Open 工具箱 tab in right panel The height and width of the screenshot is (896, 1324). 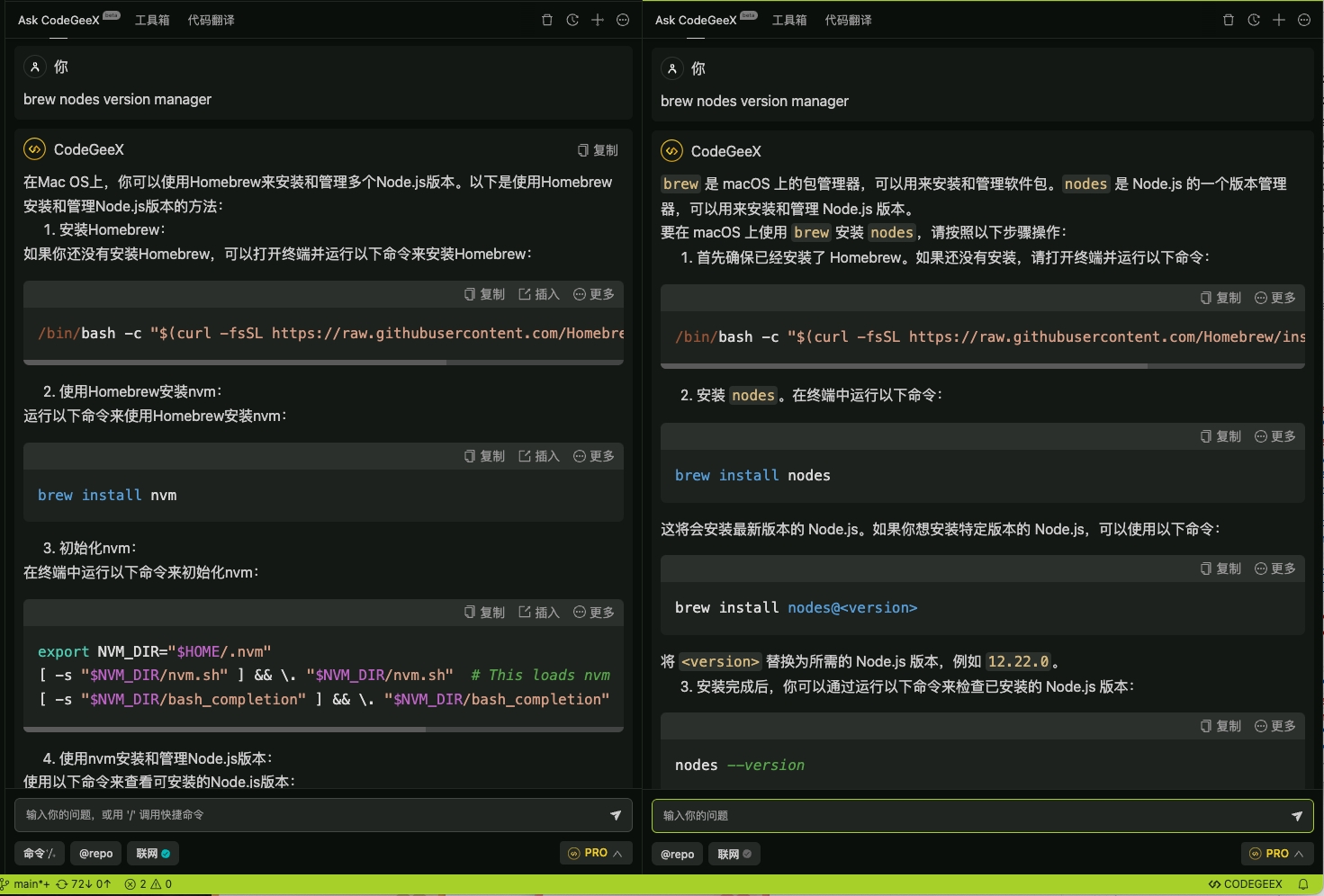coord(789,20)
